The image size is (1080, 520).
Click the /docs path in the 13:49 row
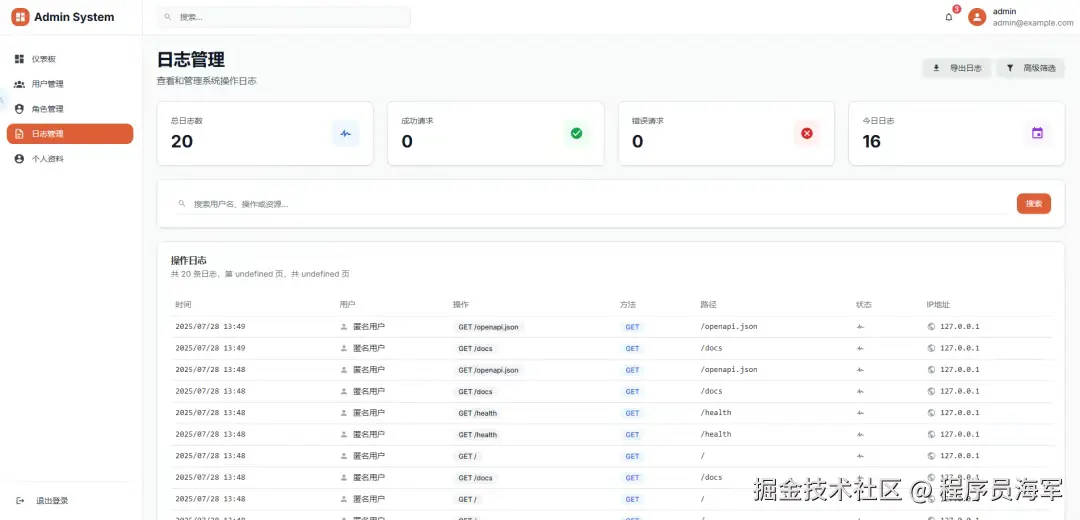(x=712, y=348)
